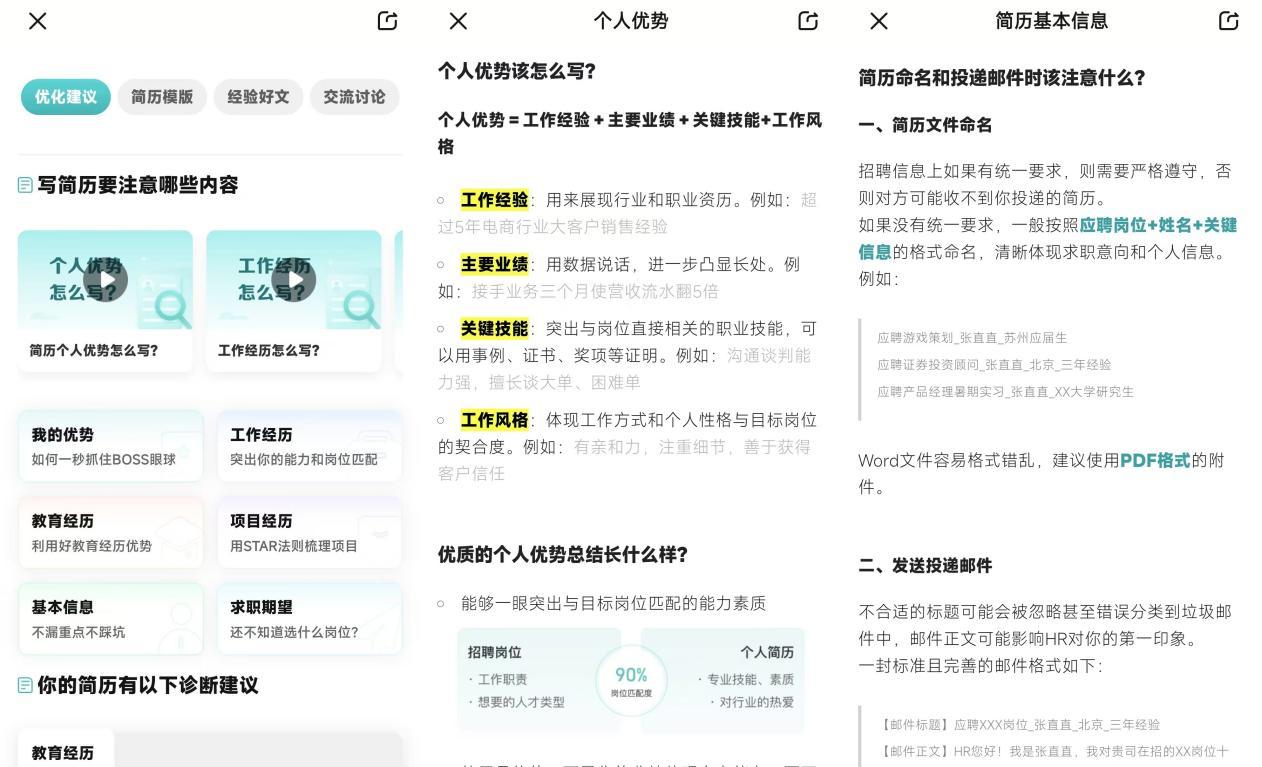Tap the 项目经历 STAR法则 card
Image resolution: width=1262 pixels, height=767 pixels.
click(x=309, y=533)
